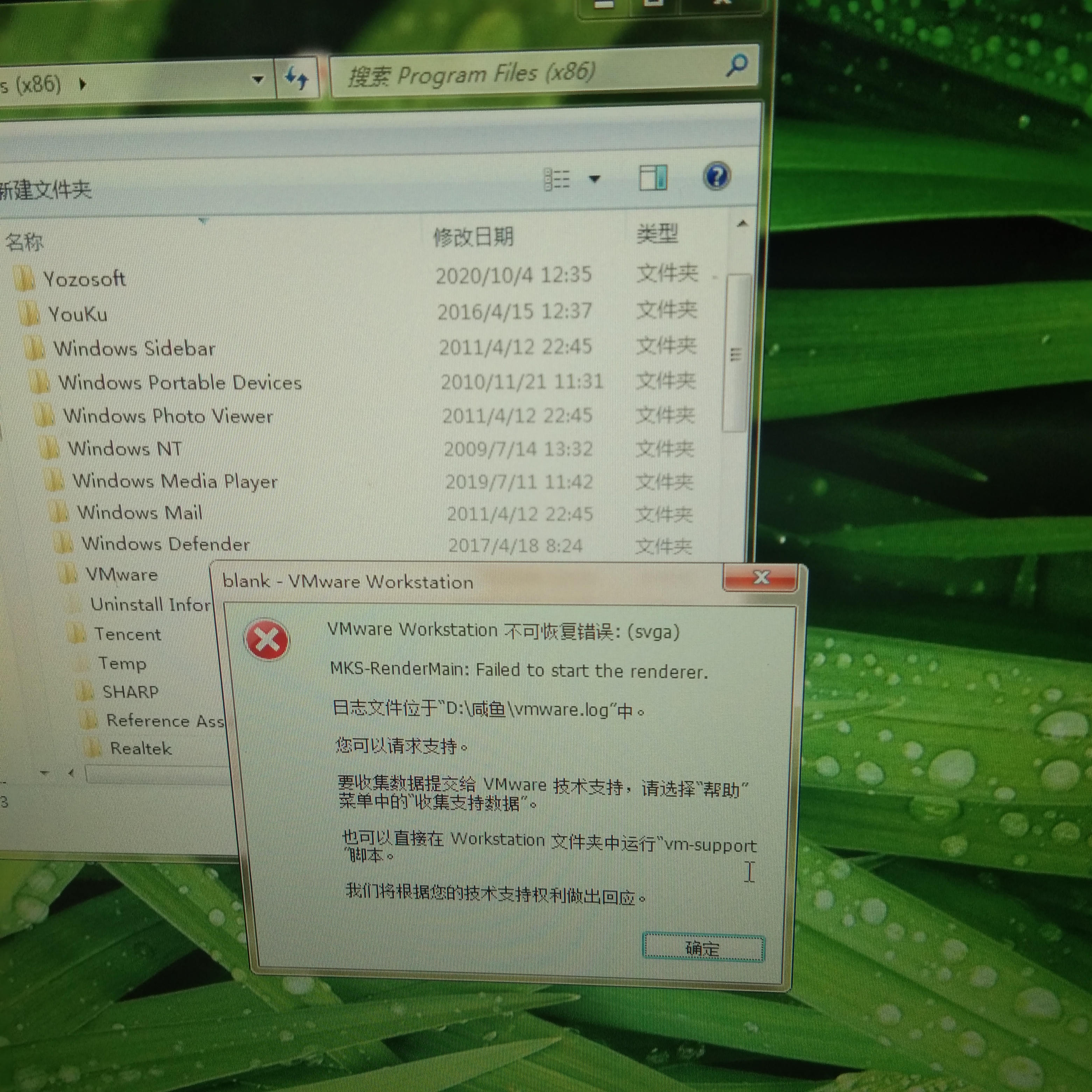The width and height of the screenshot is (1092, 1092).
Task: Click date 2009/7/14 13:32 cell
Action: [x=518, y=449]
